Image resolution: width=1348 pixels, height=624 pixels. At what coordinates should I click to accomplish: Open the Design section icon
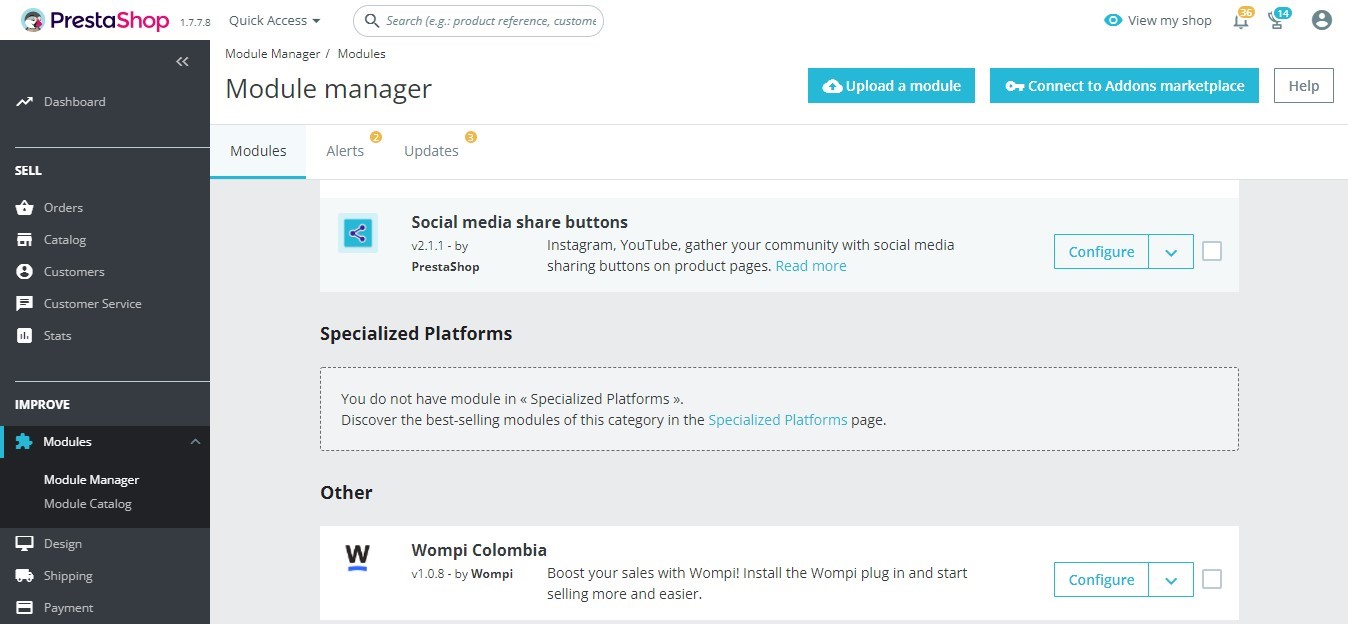(25, 543)
